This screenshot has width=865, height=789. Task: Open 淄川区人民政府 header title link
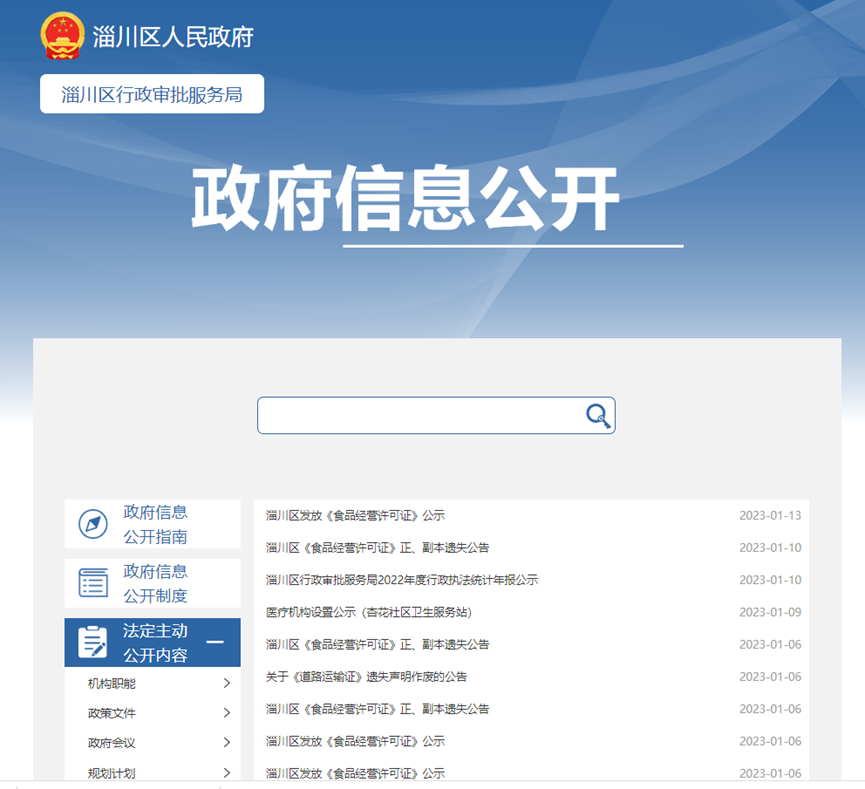173,37
